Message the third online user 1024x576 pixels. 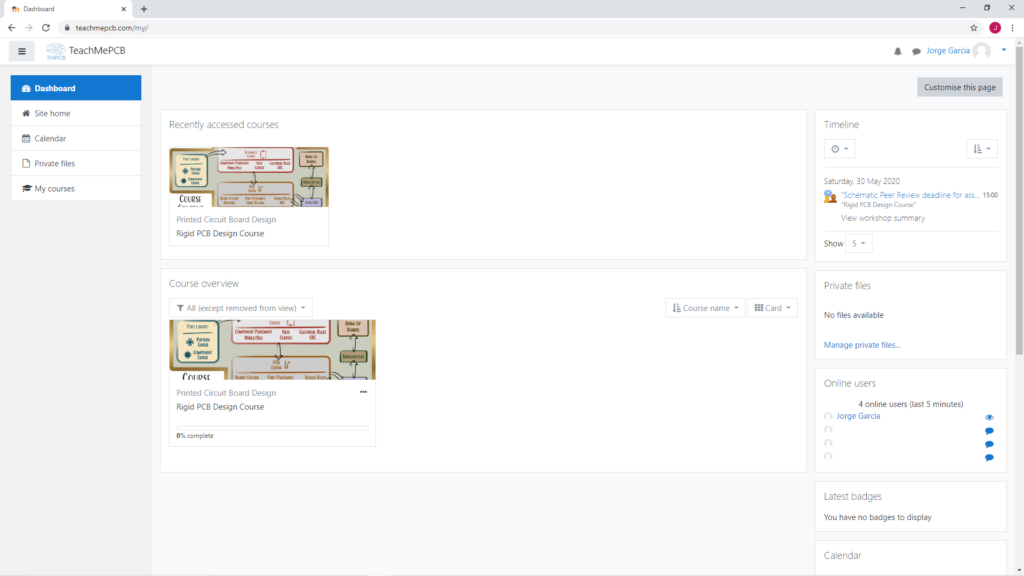point(989,444)
